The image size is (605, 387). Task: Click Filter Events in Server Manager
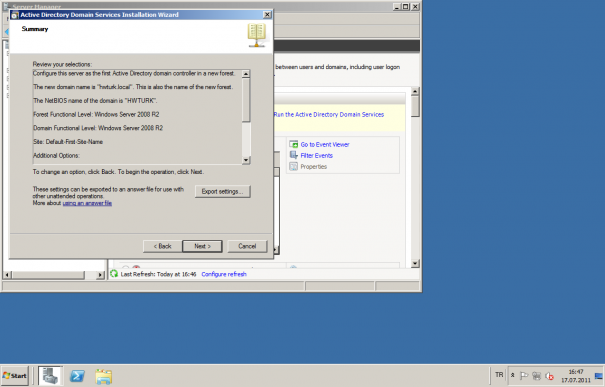pos(316,155)
